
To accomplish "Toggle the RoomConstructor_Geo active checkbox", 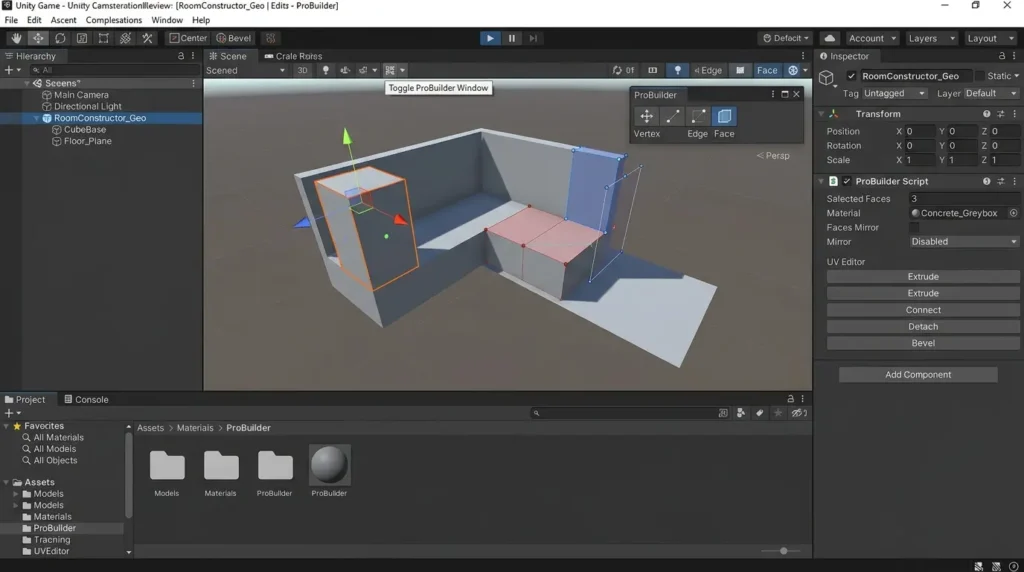I will 851,76.
